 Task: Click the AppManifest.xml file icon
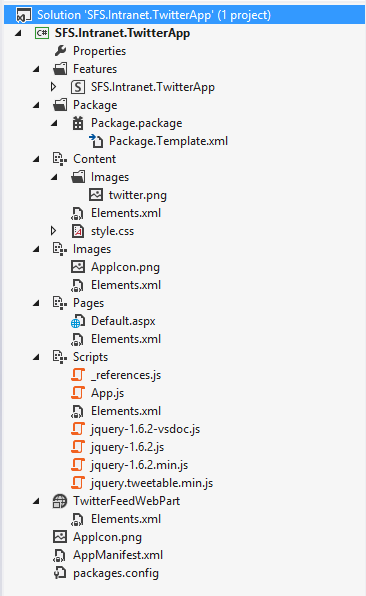click(60, 555)
